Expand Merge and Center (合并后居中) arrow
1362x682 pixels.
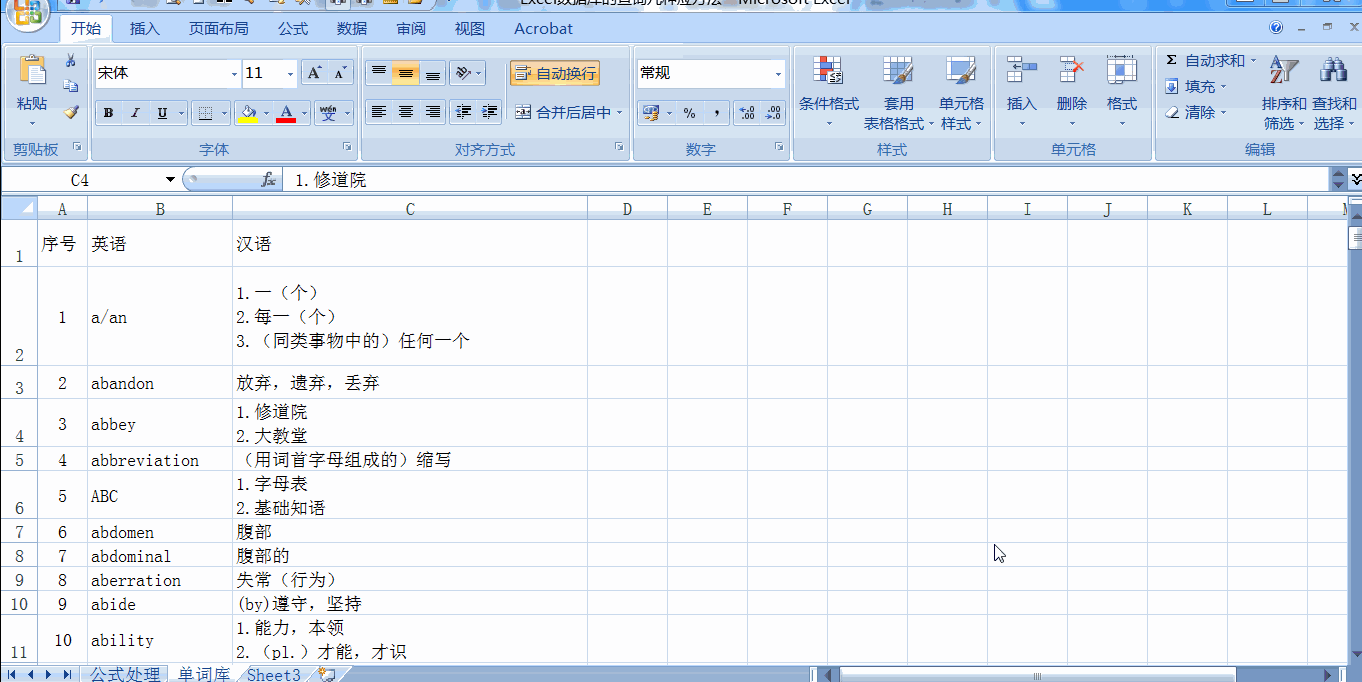point(620,113)
